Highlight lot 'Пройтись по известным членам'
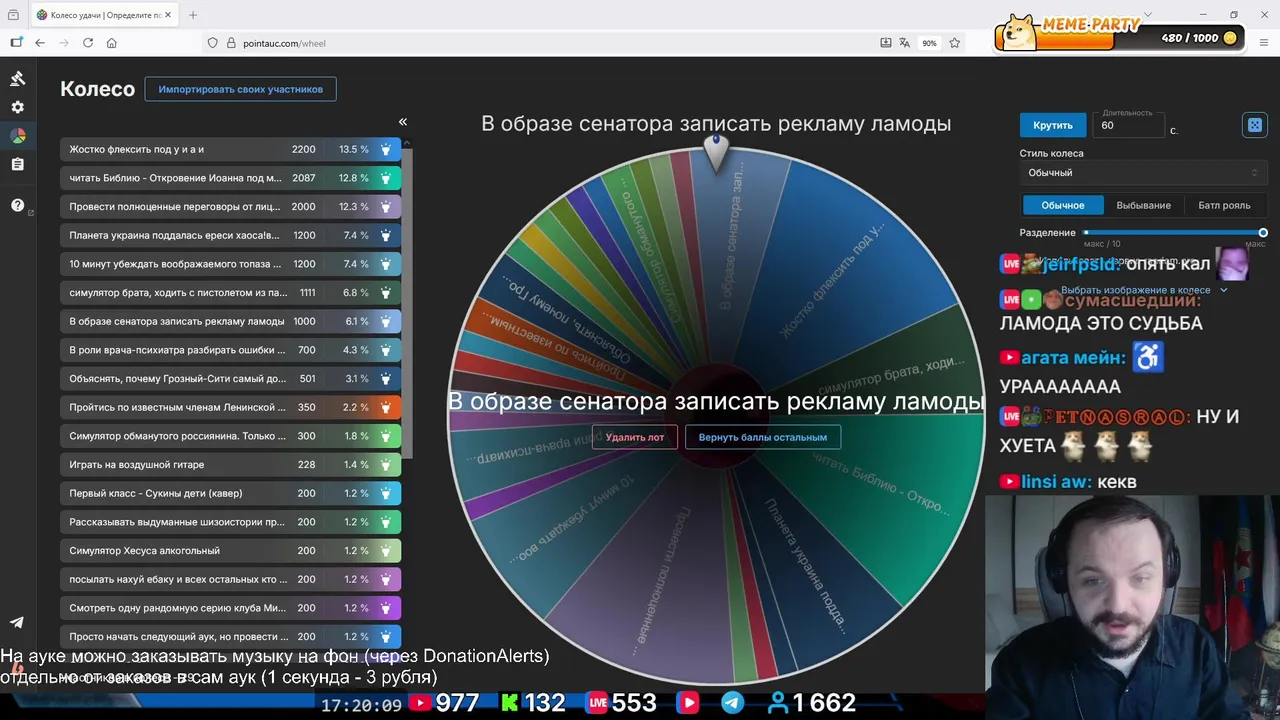1280x720 pixels. click(x=386, y=407)
